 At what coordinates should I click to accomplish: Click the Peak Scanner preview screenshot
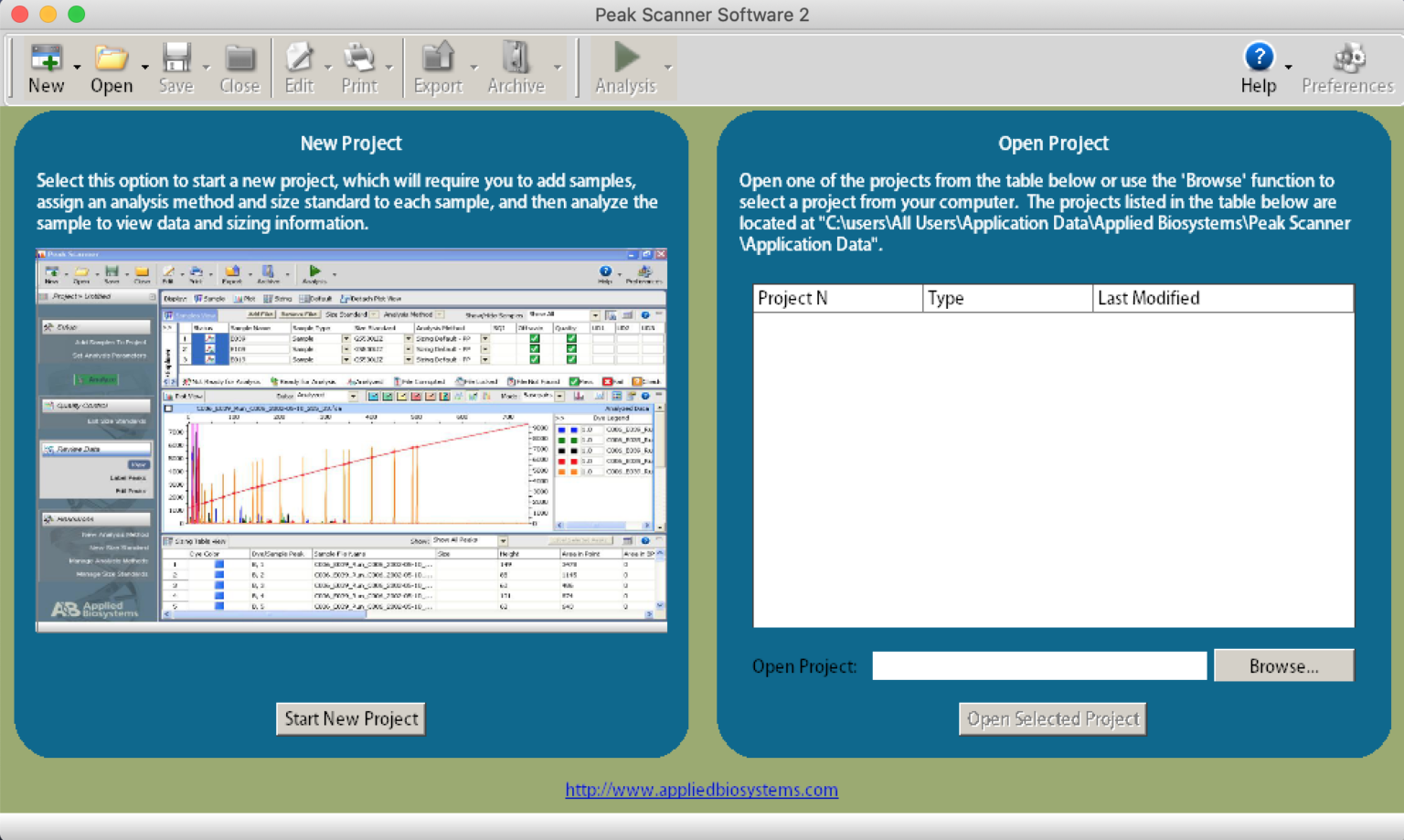pyautogui.click(x=350, y=439)
